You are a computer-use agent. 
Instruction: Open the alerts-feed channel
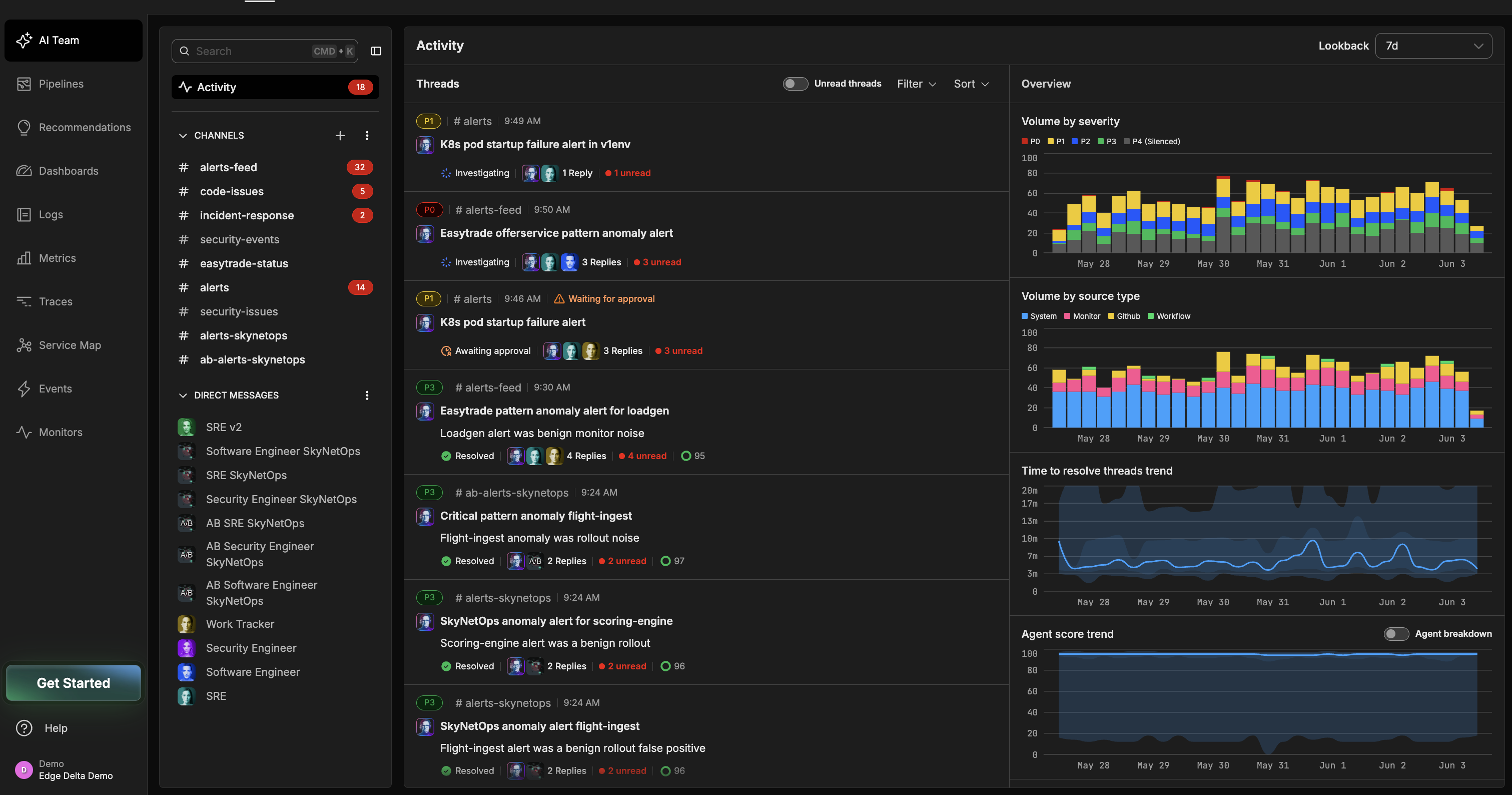coord(275,167)
